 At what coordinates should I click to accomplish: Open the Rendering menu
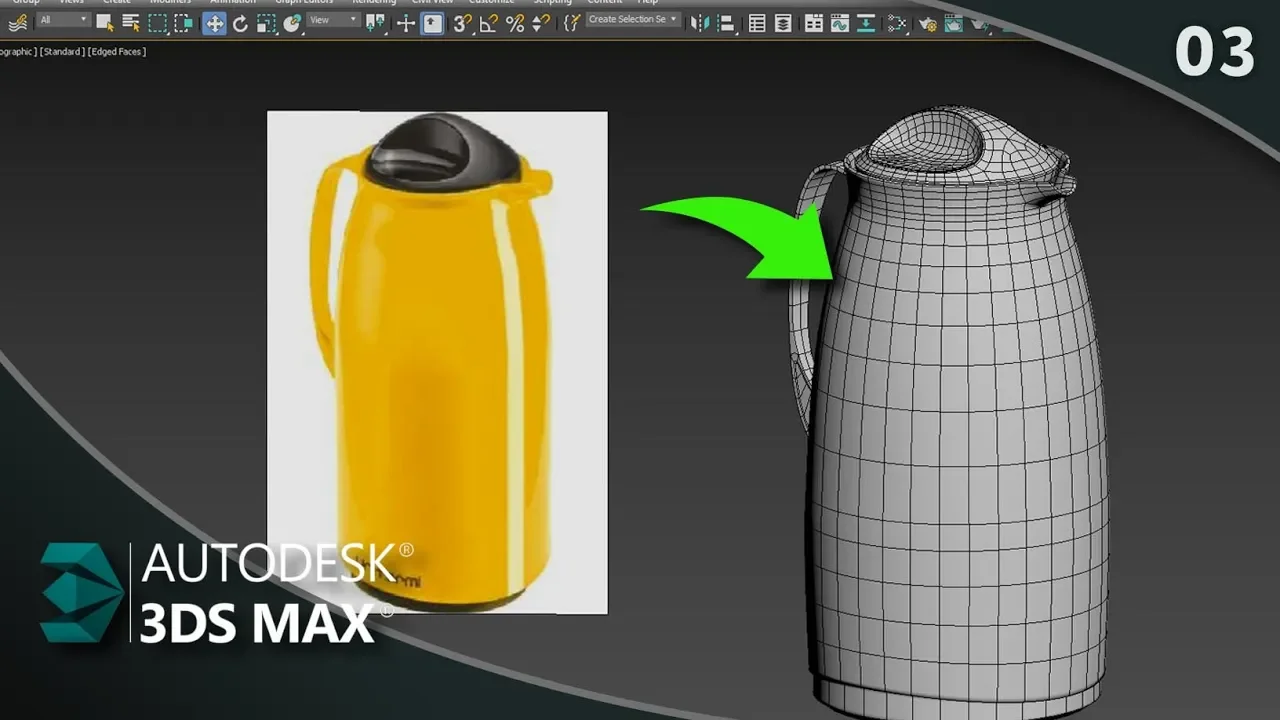374,2
